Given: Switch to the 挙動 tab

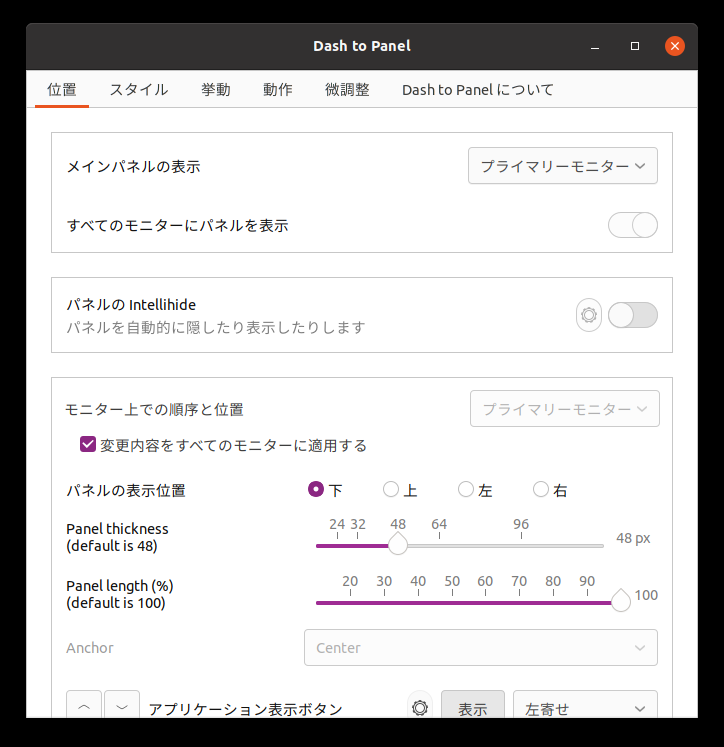Looking at the screenshot, I should 216,90.
